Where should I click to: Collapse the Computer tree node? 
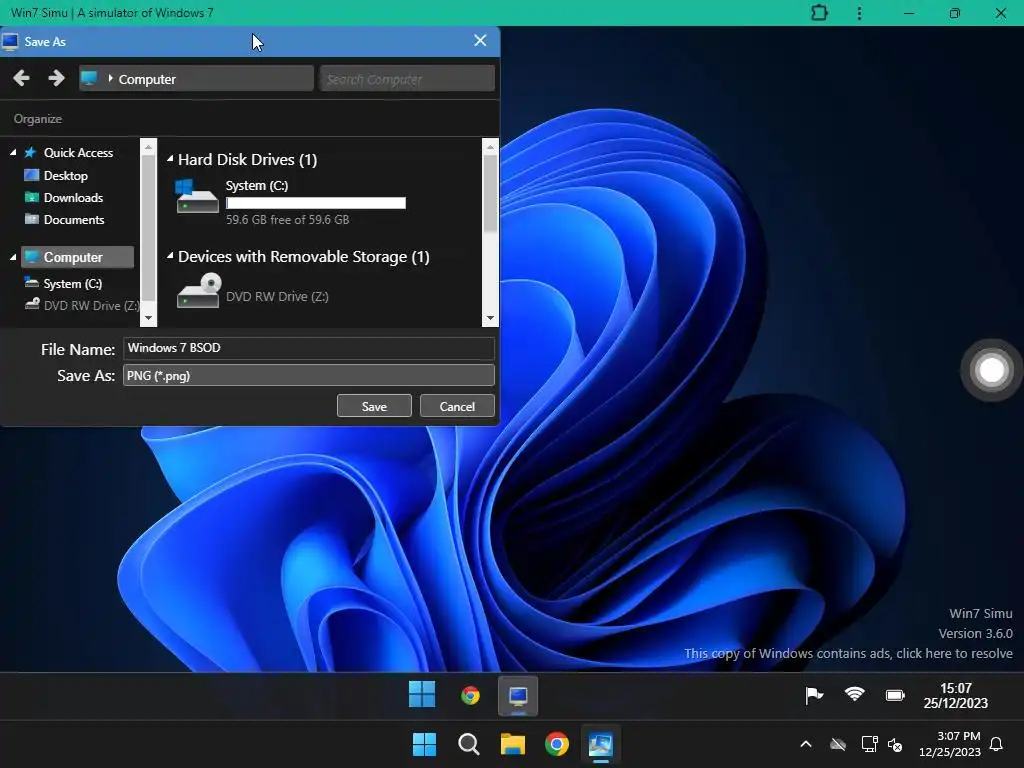click(13, 257)
